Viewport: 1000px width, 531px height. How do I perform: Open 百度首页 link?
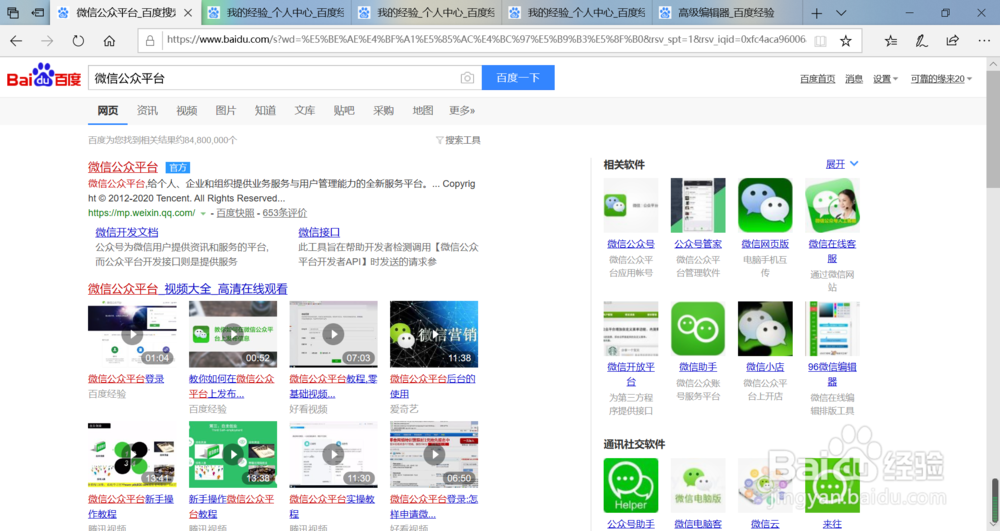[818, 79]
